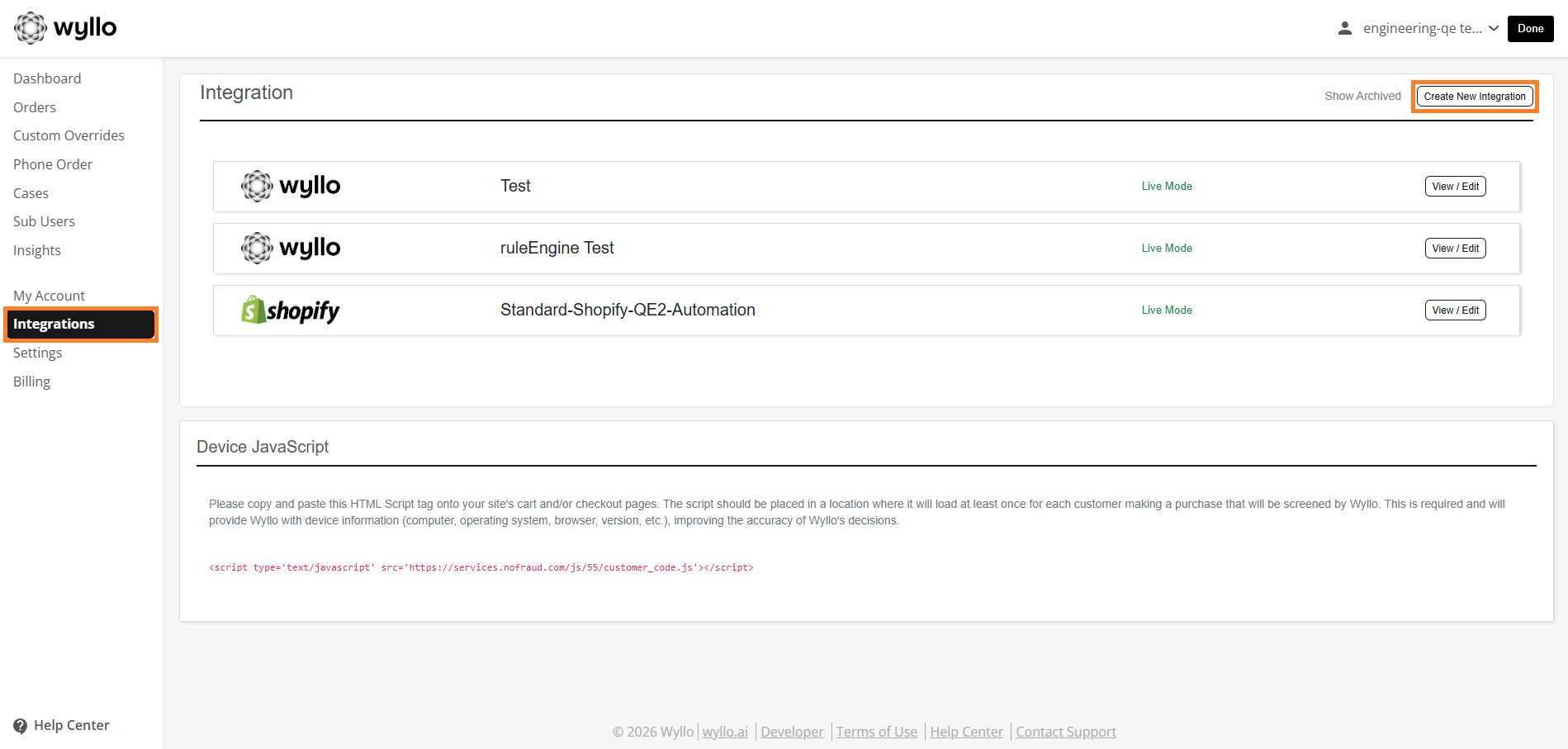The width and height of the screenshot is (1568, 749).
Task: Click Live Mode status in Test row
Action: pos(1167,187)
